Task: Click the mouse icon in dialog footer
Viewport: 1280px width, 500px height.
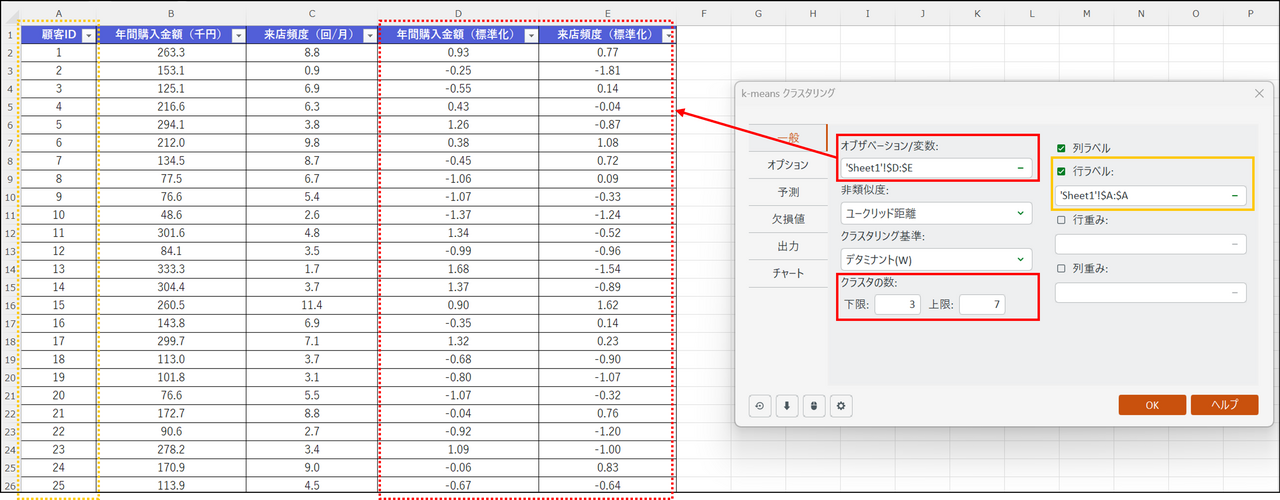Action: tap(814, 405)
